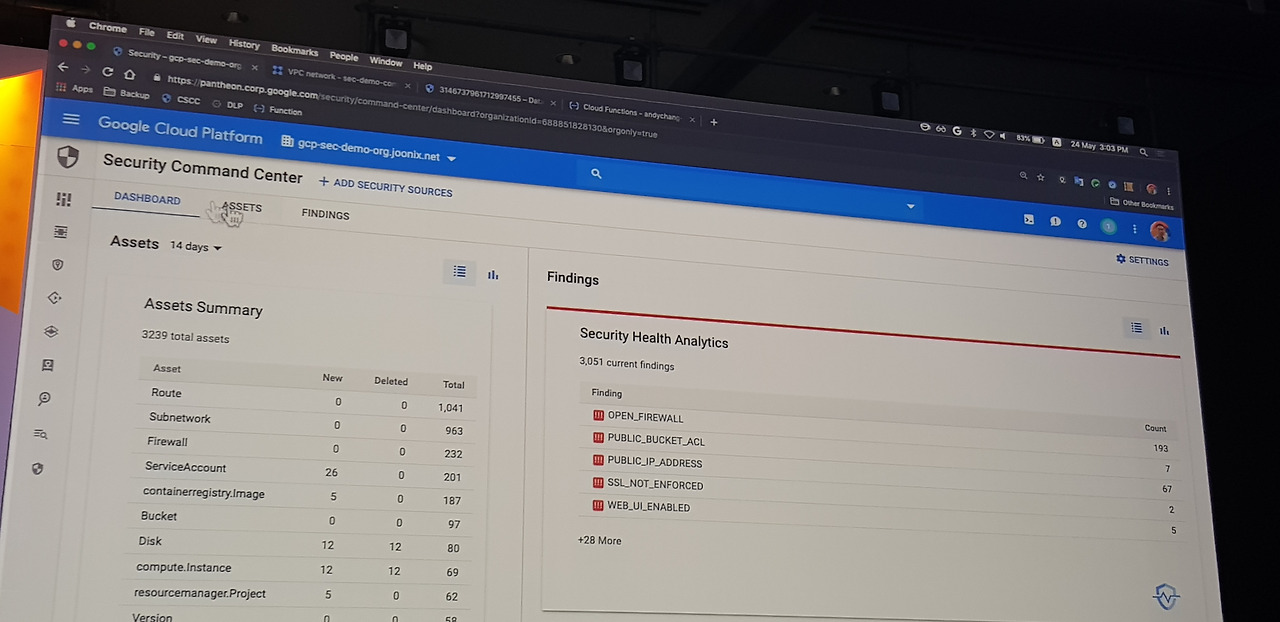Open macOS Spotlight search icon
This screenshot has height=622, width=1280.
1144,152
